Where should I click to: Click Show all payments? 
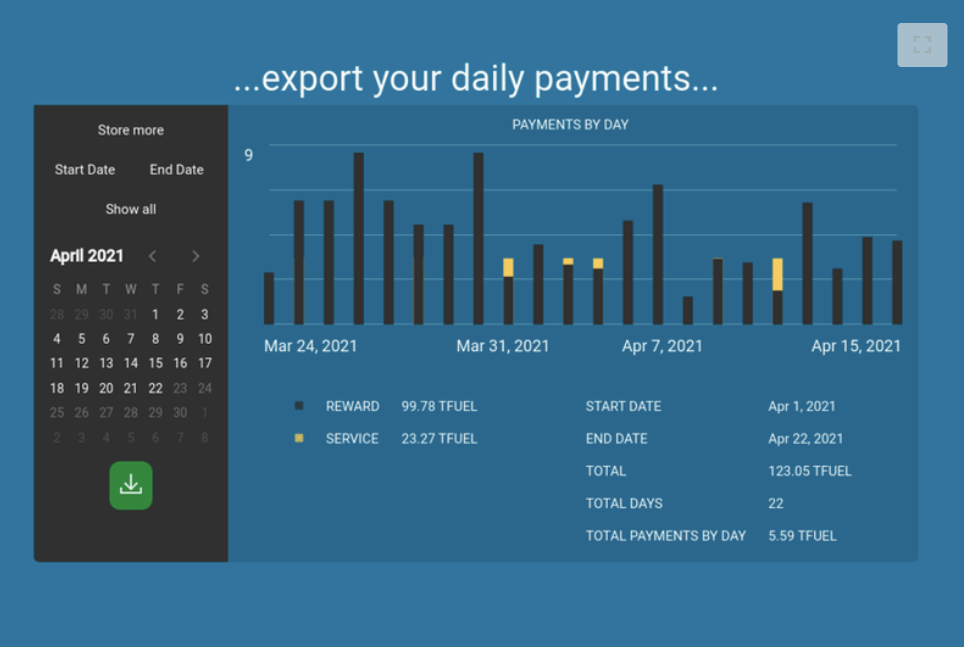tap(130, 209)
